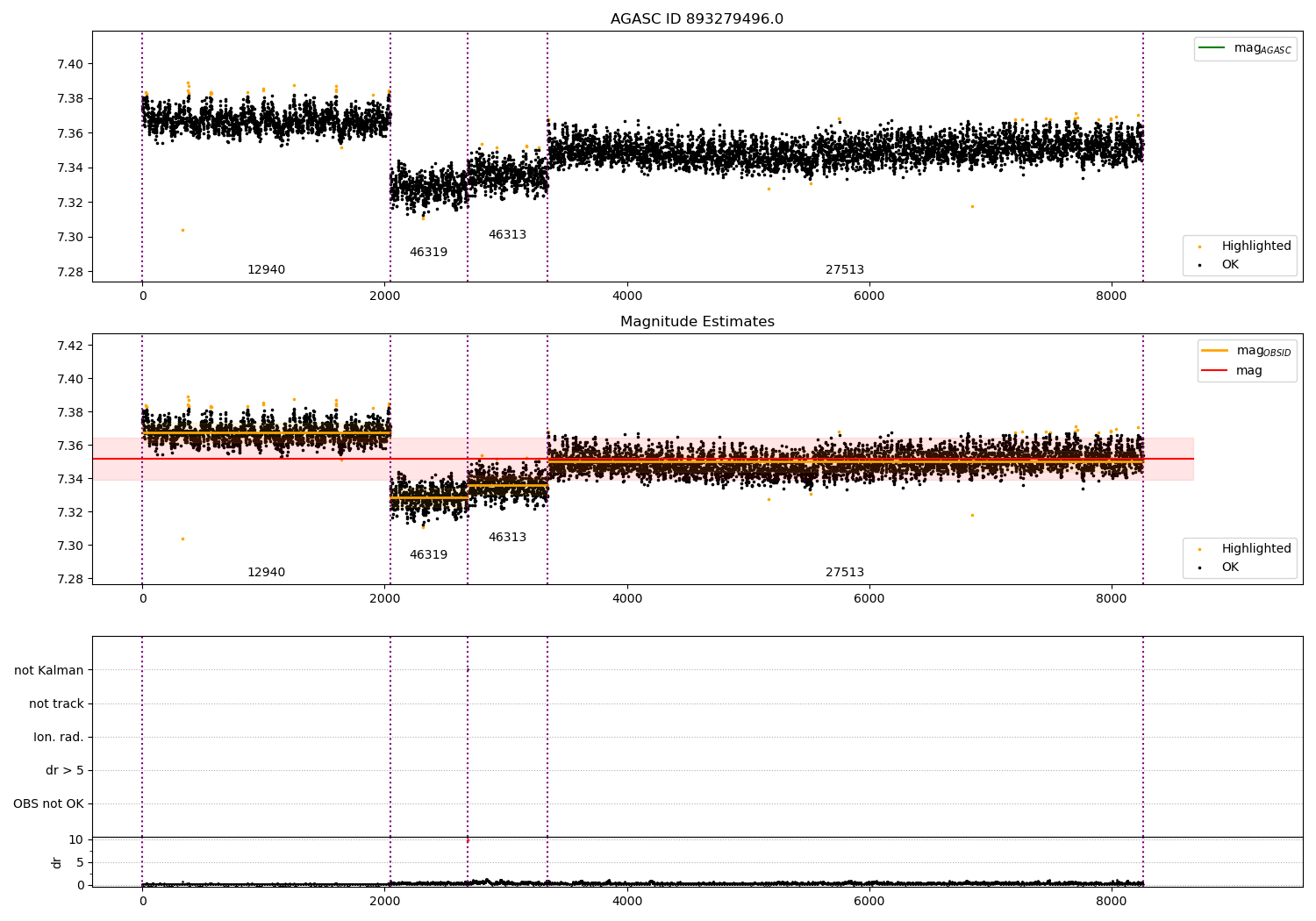
Task: Click obsid label 12940 in top plot
Action: click(x=266, y=270)
